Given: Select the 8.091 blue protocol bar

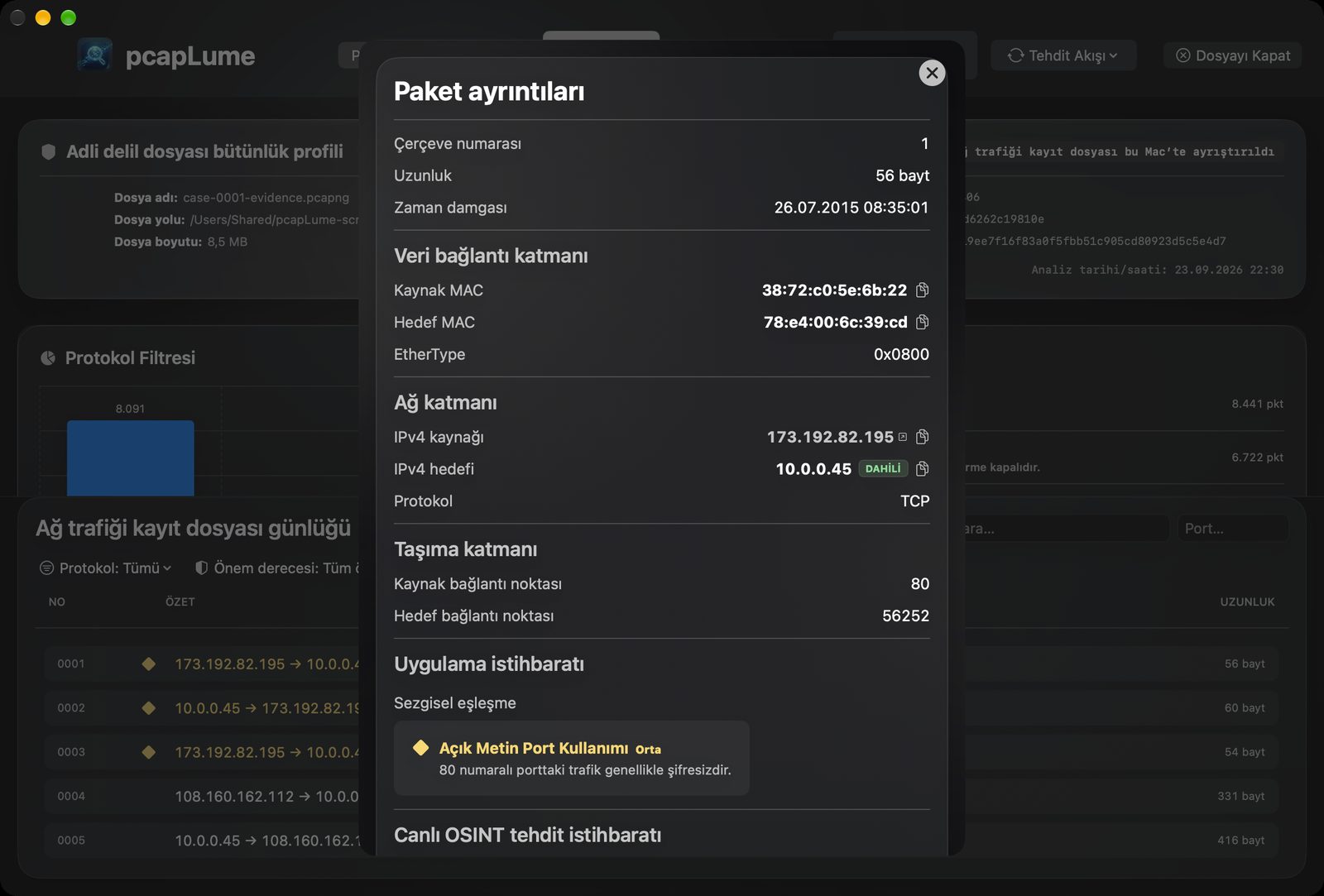Looking at the screenshot, I should pos(131,458).
